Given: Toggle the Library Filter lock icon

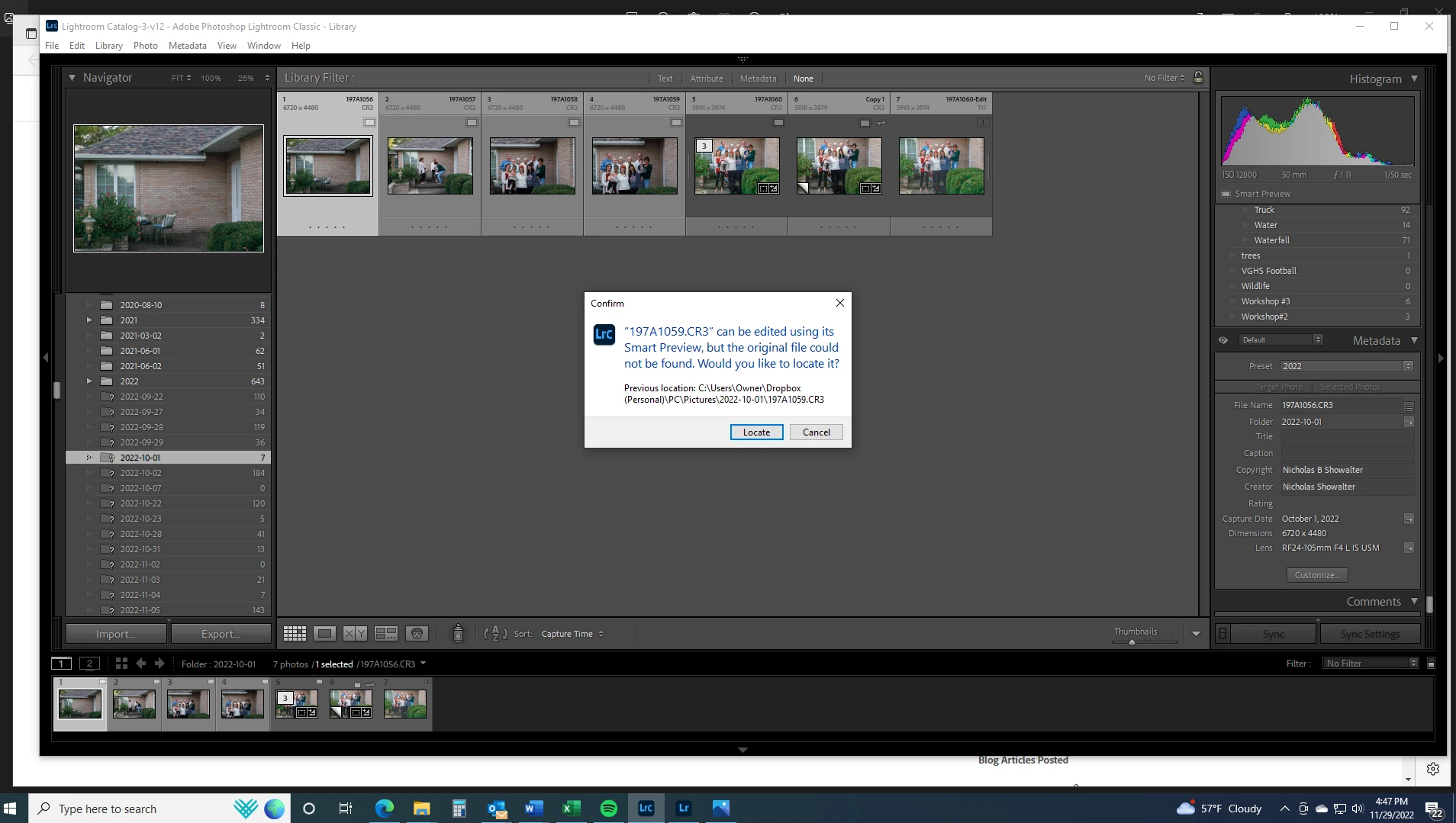Looking at the screenshot, I should click(1198, 78).
